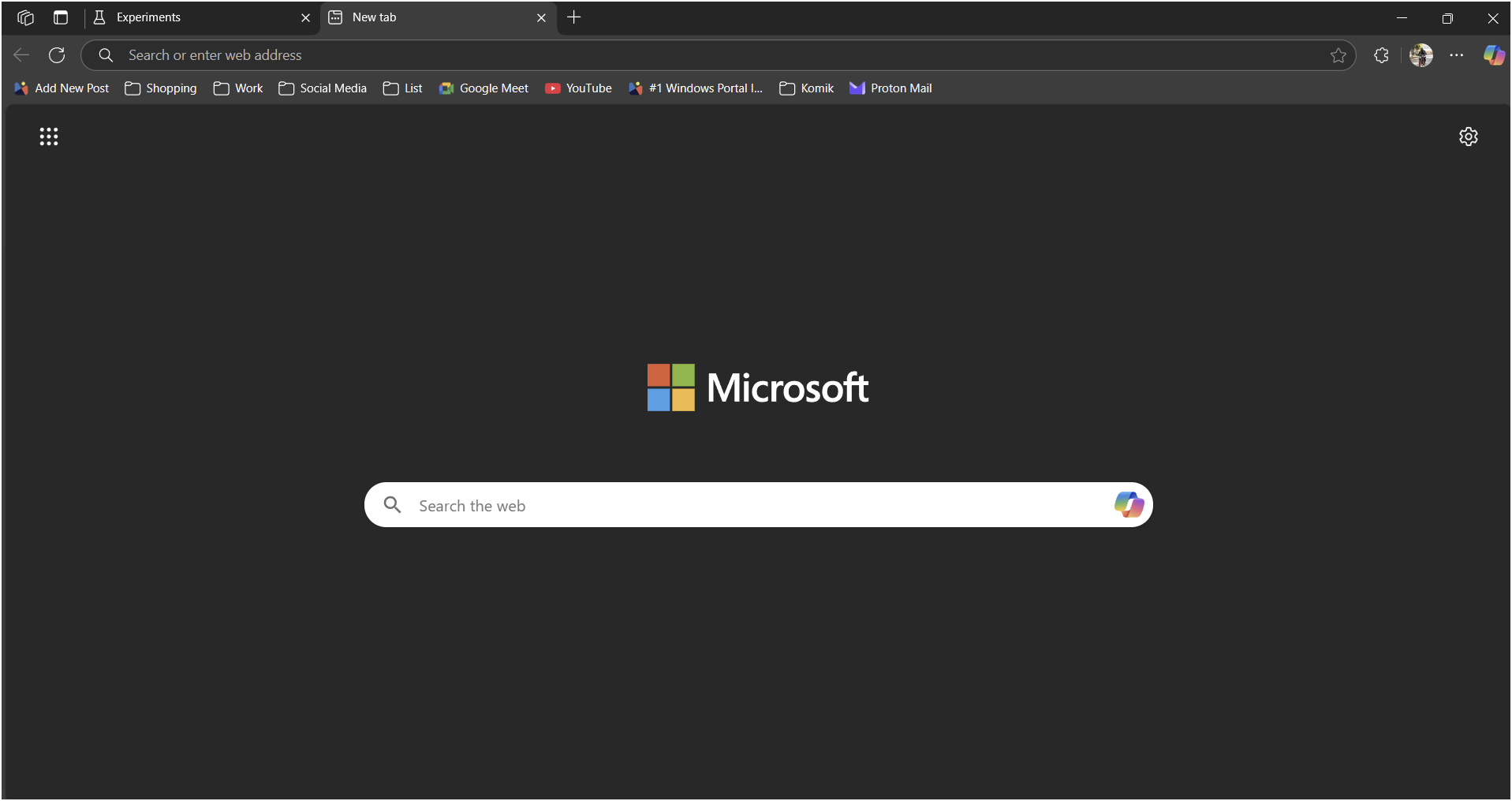Screen dimensions: 1512x801
Task: Select the New tab tab
Action: coord(439,17)
